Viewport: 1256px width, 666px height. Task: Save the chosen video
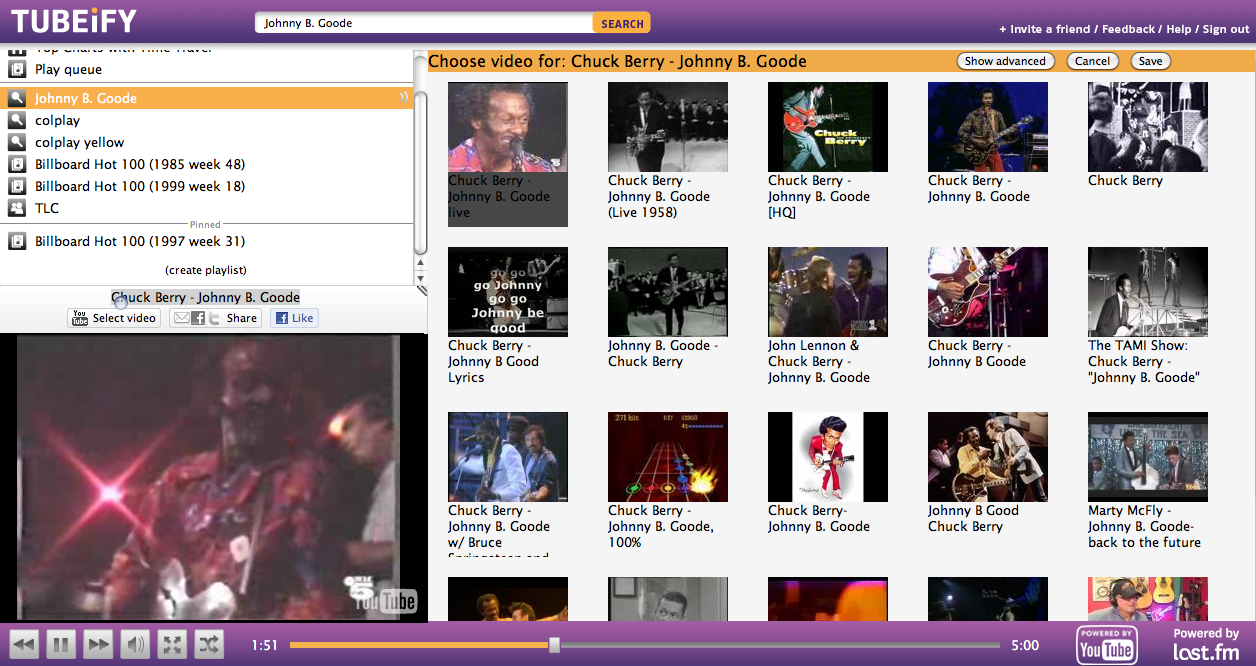pyautogui.click(x=1150, y=61)
